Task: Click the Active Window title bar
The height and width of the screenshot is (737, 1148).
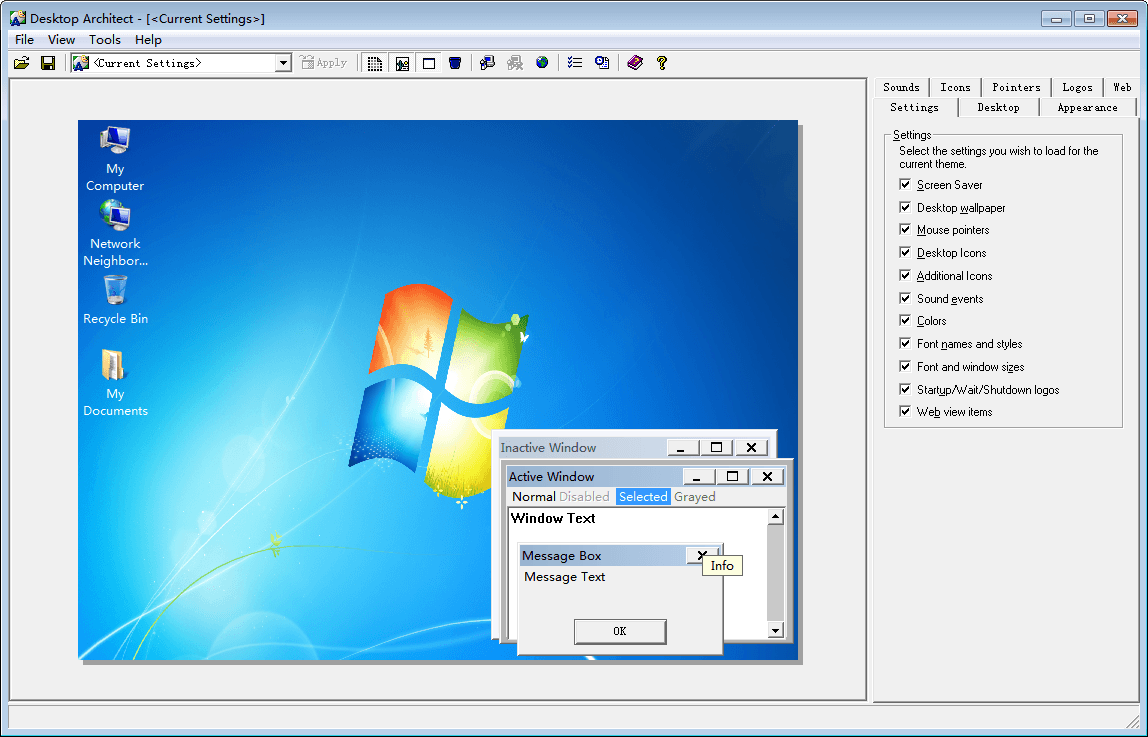Action: [x=594, y=476]
